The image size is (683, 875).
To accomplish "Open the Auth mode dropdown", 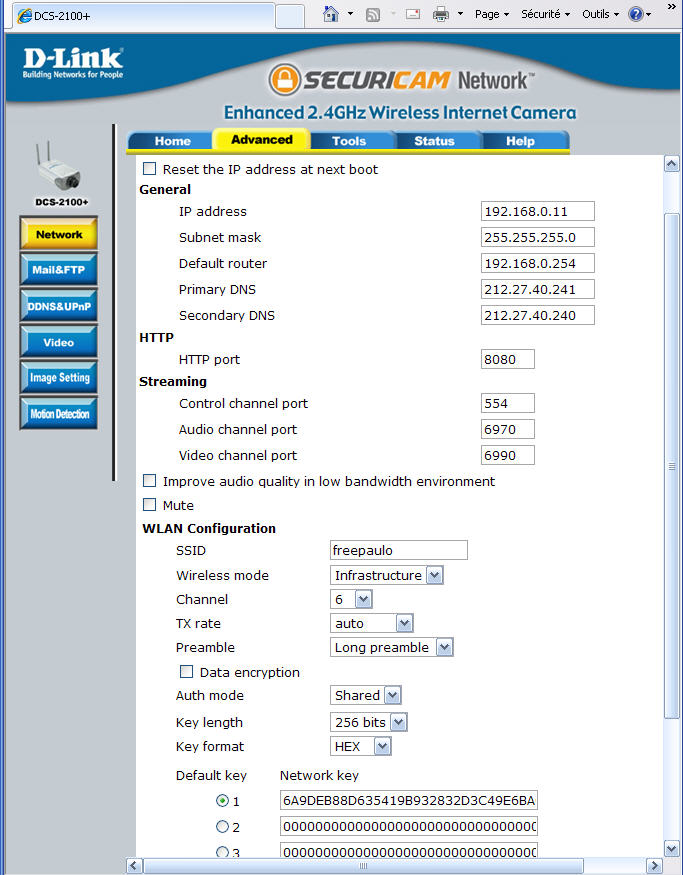I will tap(365, 695).
